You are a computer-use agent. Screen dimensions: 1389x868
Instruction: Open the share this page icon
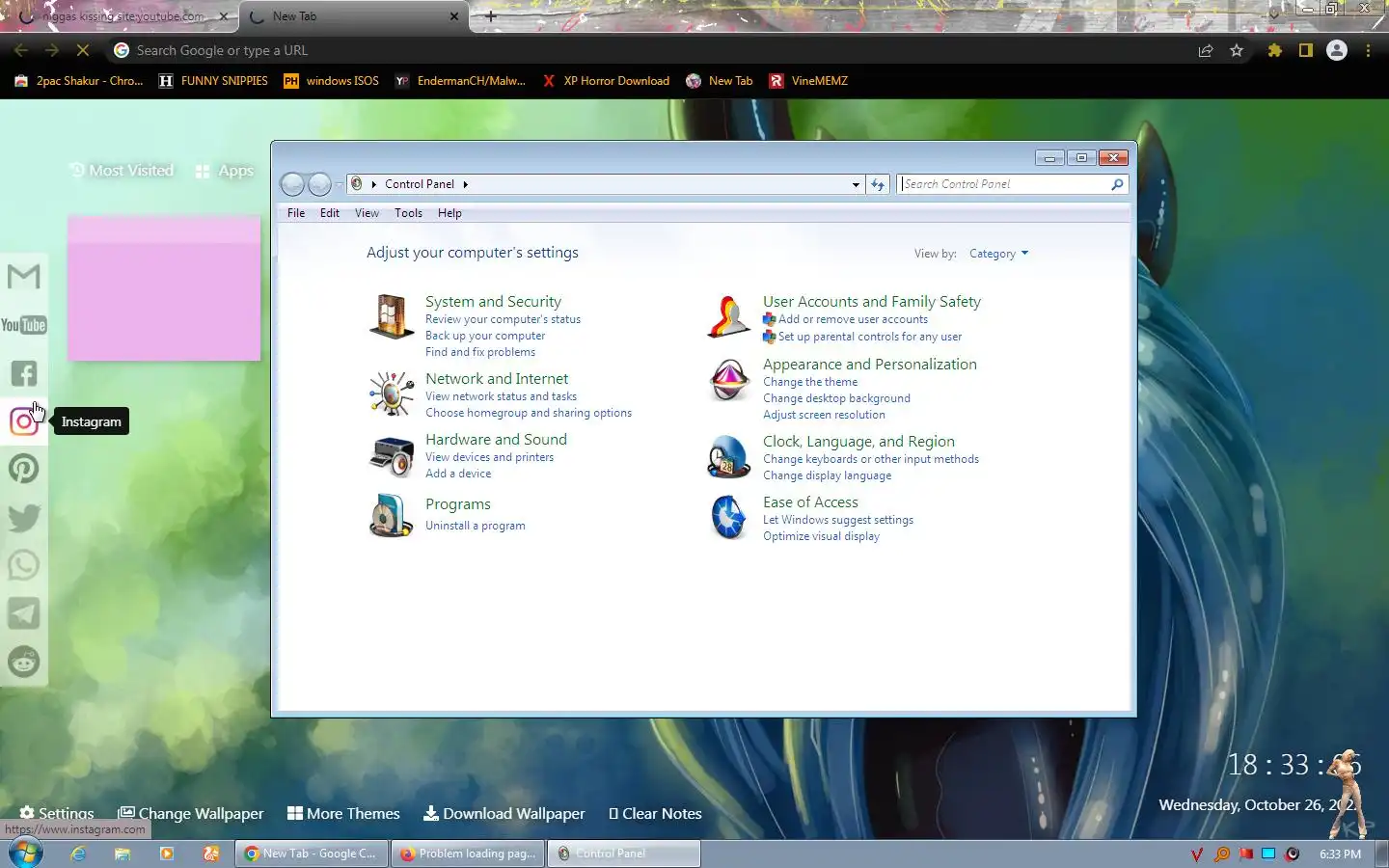coord(1206,50)
